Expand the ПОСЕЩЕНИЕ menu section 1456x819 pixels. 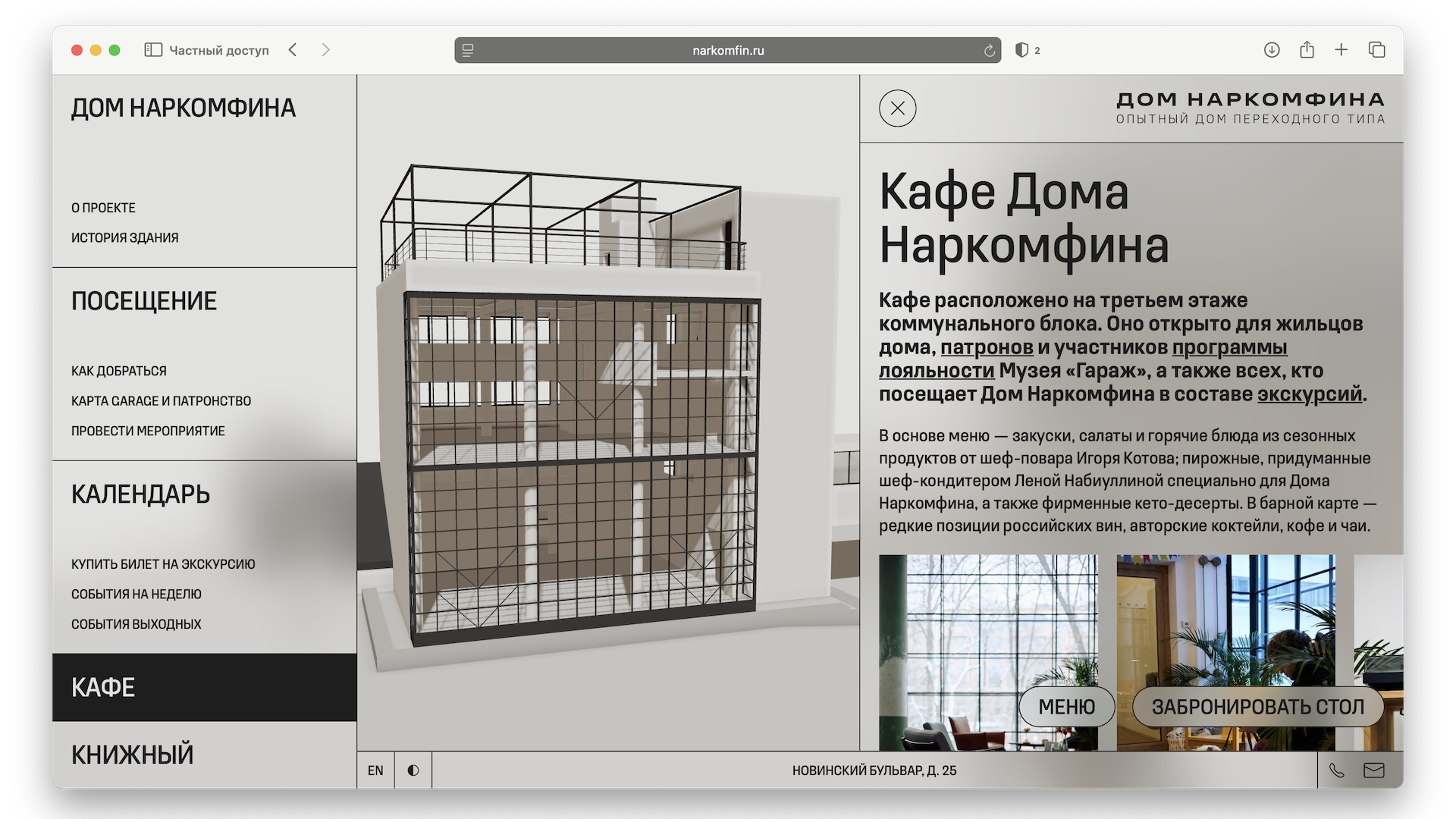[144, 301]
